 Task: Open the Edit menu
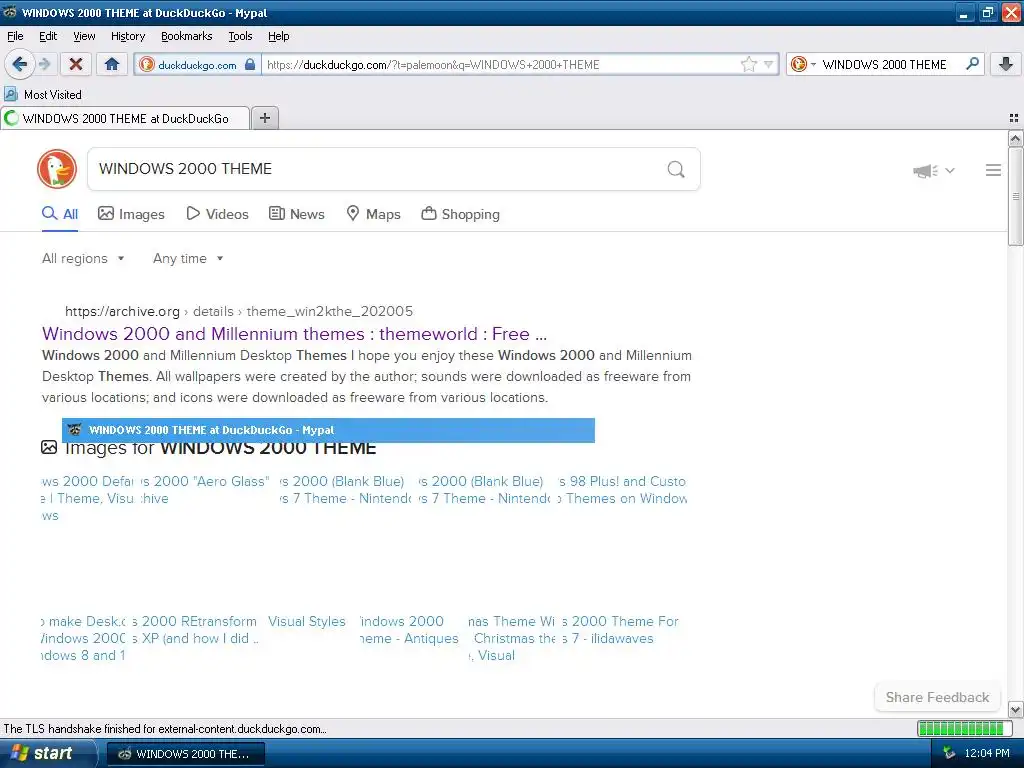[x=48, y=36]
